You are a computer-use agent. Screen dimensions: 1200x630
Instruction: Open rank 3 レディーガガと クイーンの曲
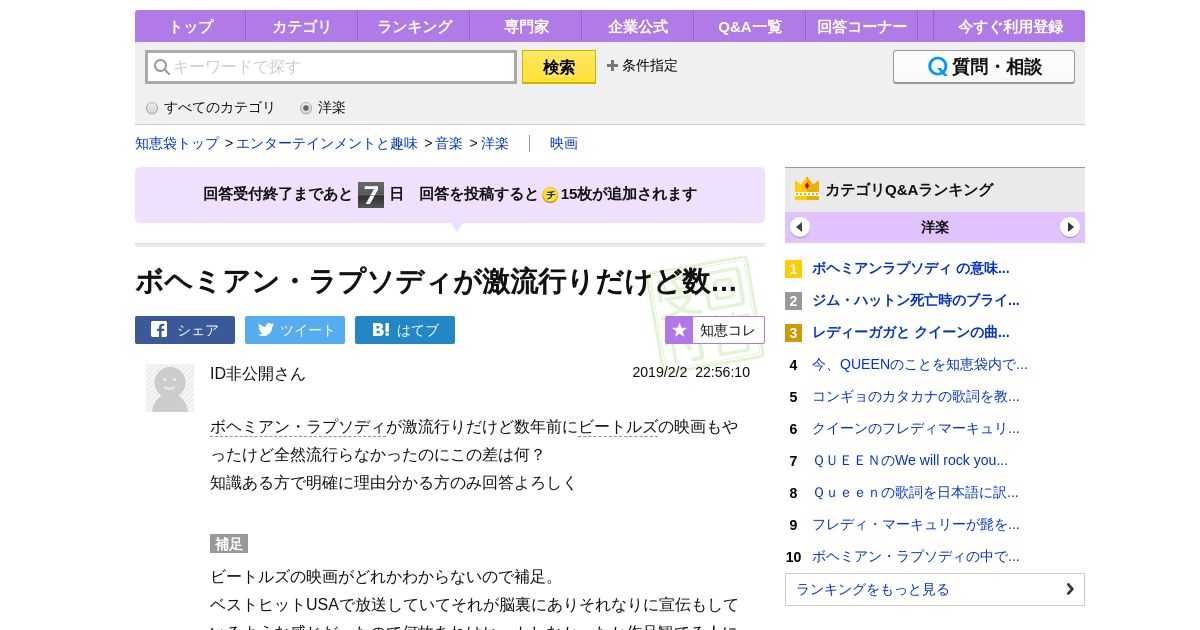point(910,332)
